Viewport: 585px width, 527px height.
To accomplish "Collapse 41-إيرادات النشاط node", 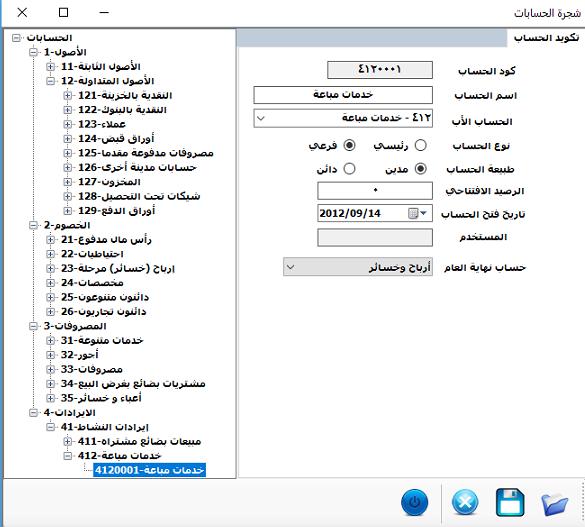I will [50, 427].
